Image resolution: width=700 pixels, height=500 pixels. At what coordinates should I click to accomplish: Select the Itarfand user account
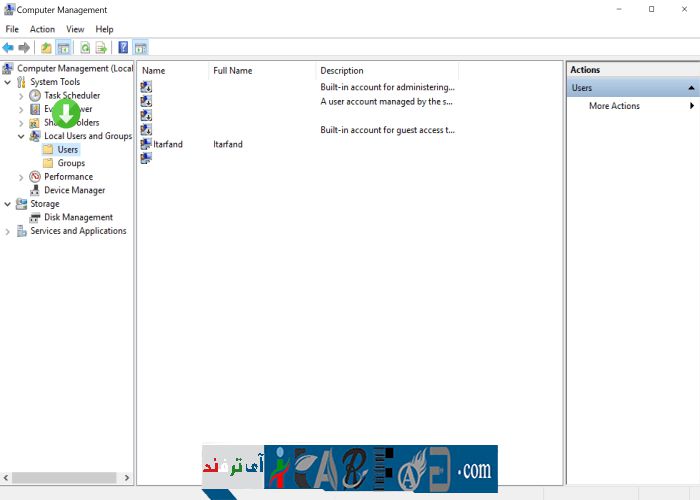click(x=168, y=144)
